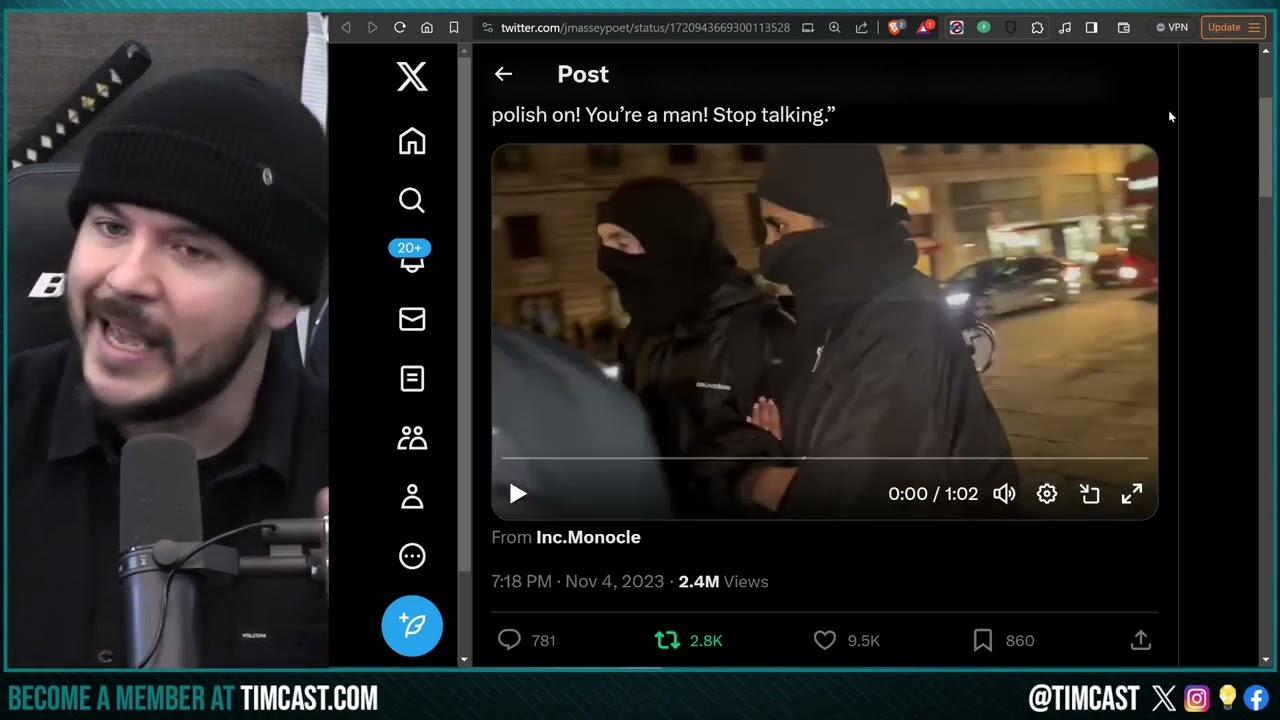Image resolution: width=1280 pixels, height=720 pixels.
Task: Toggle the browser sidebar panel
Action: (x=1091, y=28)
